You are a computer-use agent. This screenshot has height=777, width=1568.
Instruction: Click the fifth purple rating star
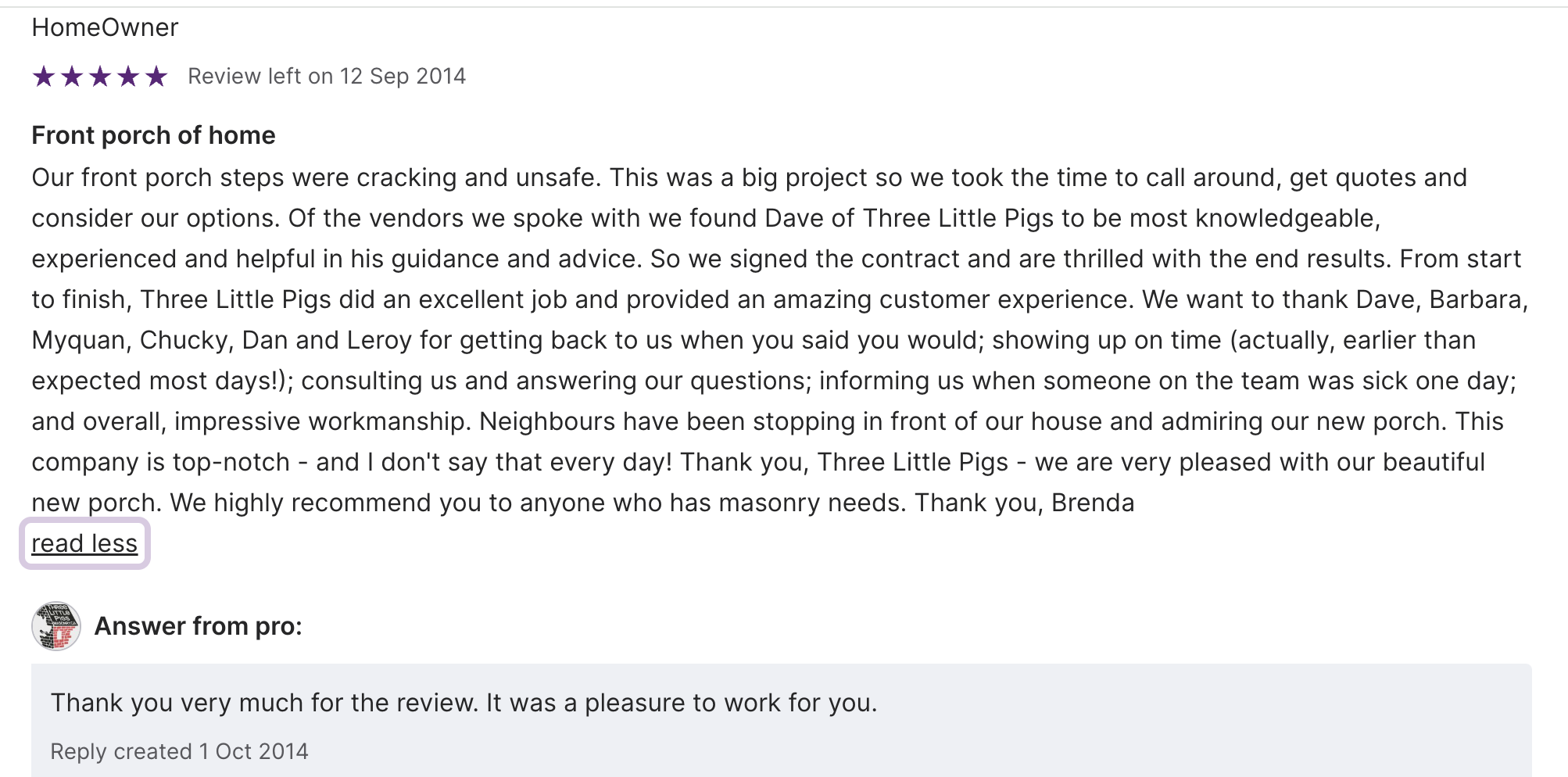click(x=156, y=77)
